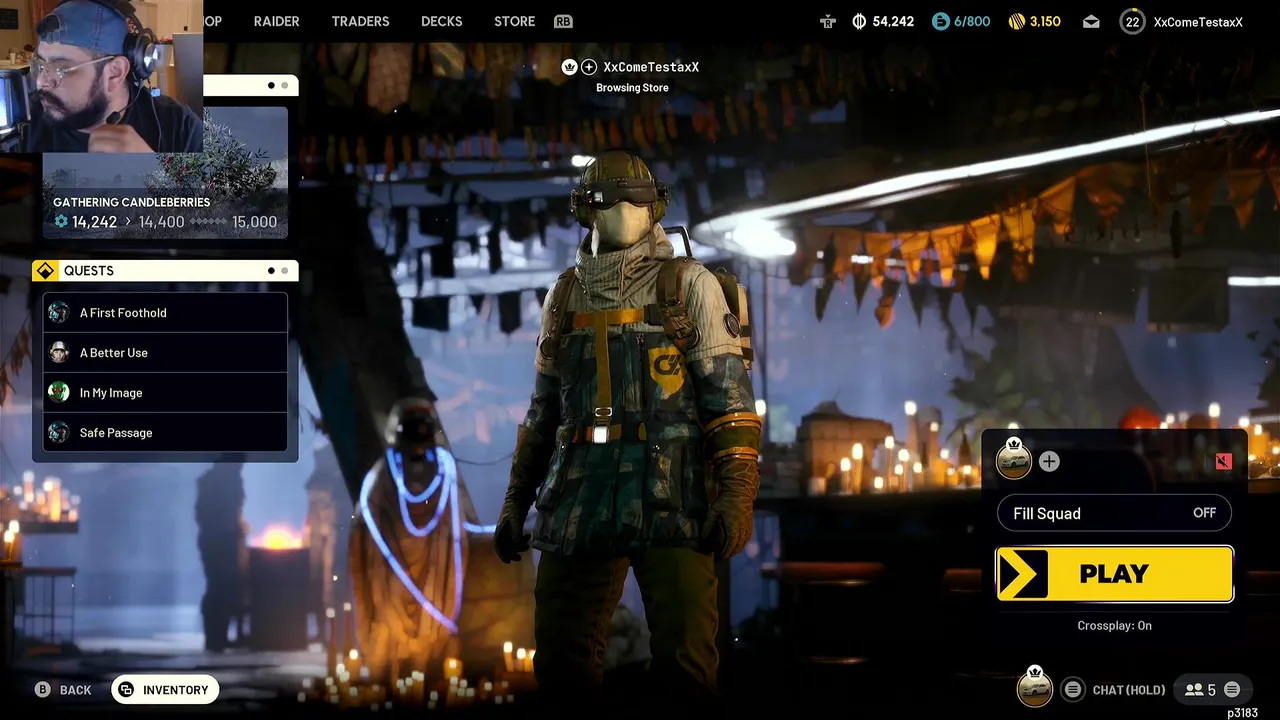
Task: Open quest In My Image
Action: (165, 393)
